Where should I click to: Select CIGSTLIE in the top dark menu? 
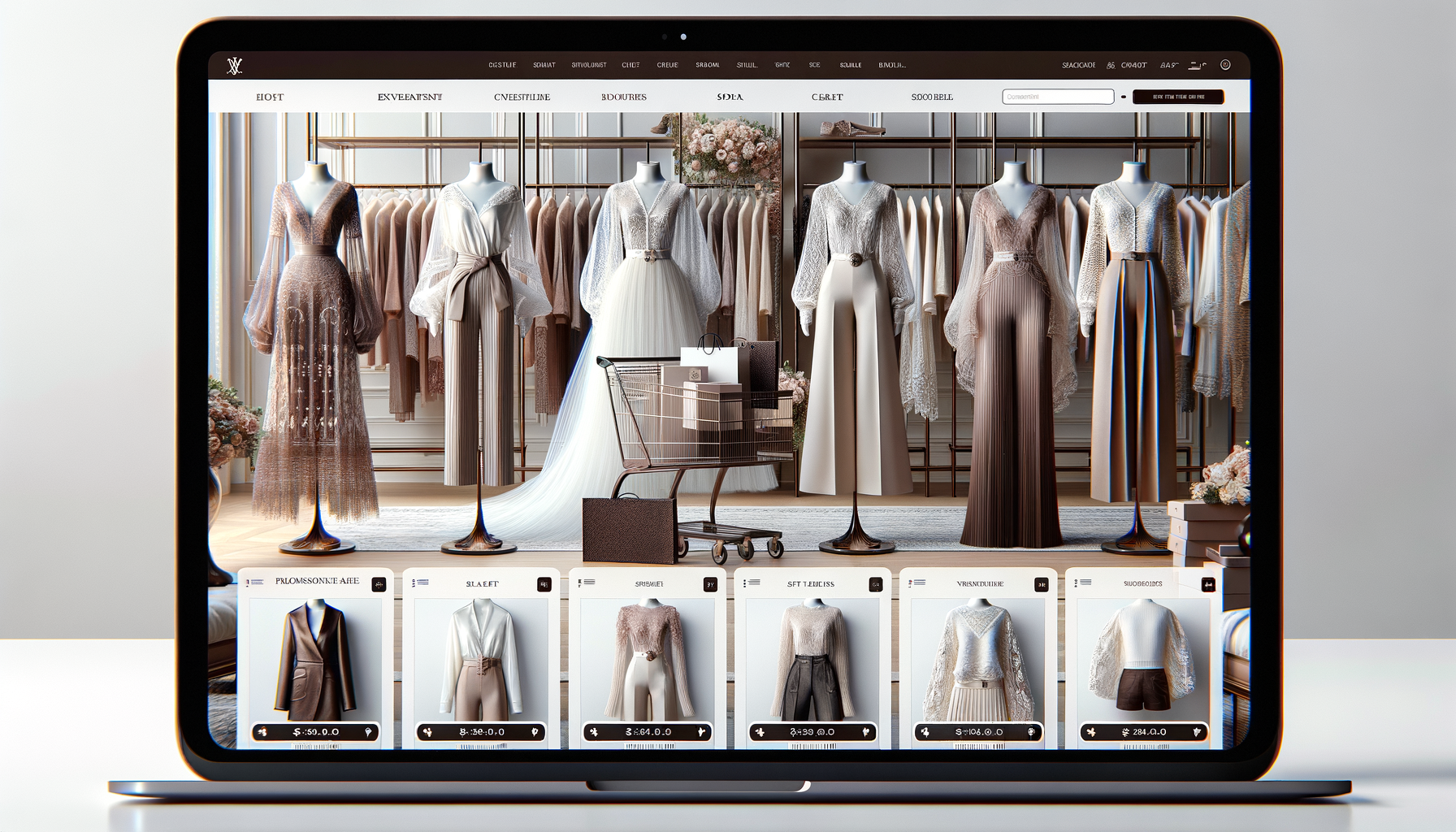point(502,65)
